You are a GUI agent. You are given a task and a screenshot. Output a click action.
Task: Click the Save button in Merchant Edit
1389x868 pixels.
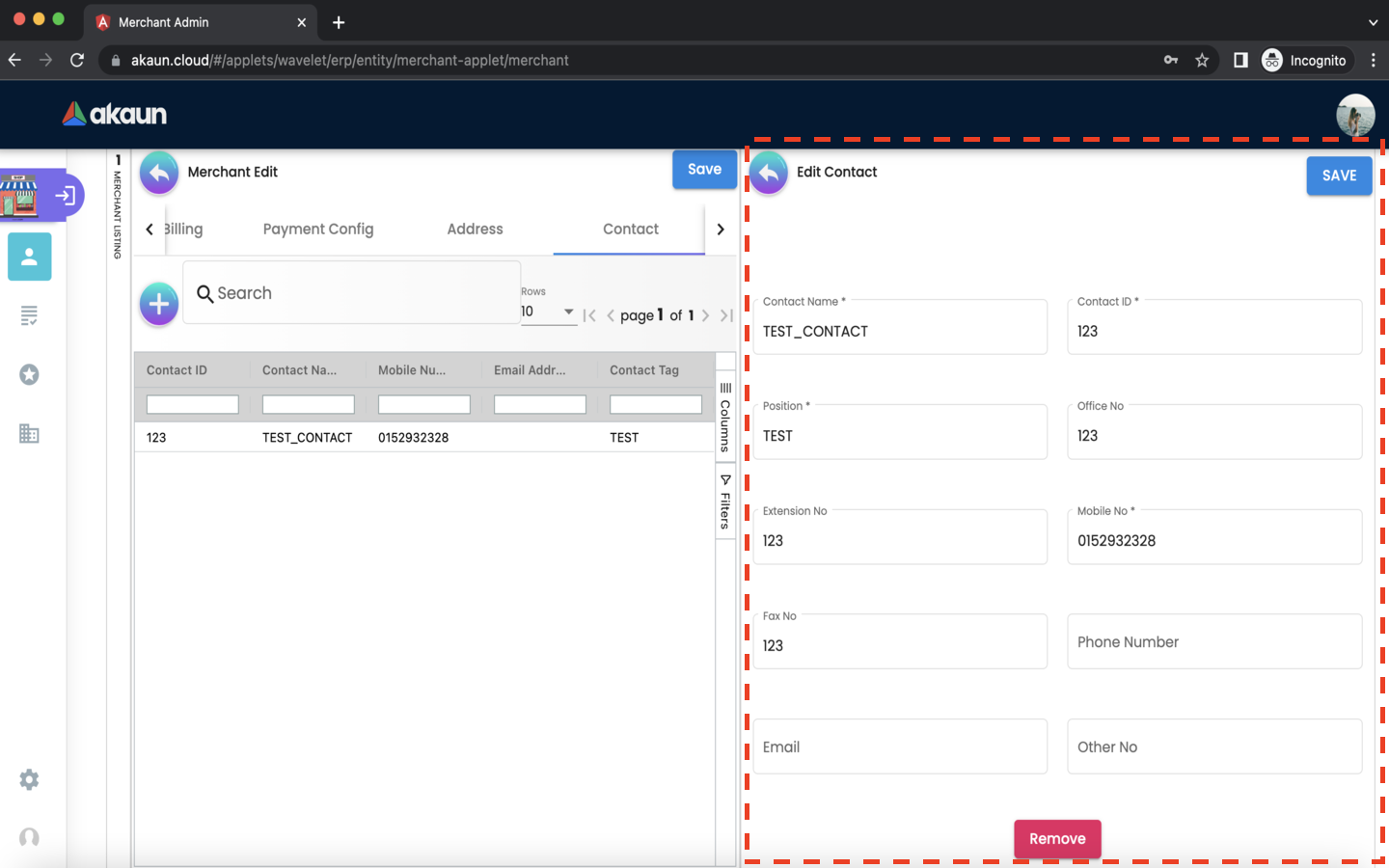click(704, 170)
